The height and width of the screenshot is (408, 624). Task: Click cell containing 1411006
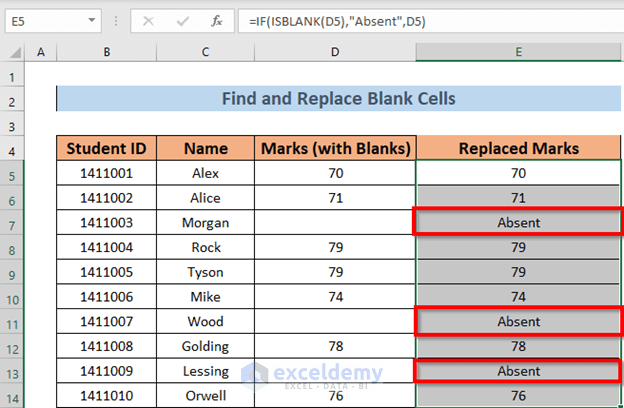point(106,297)
